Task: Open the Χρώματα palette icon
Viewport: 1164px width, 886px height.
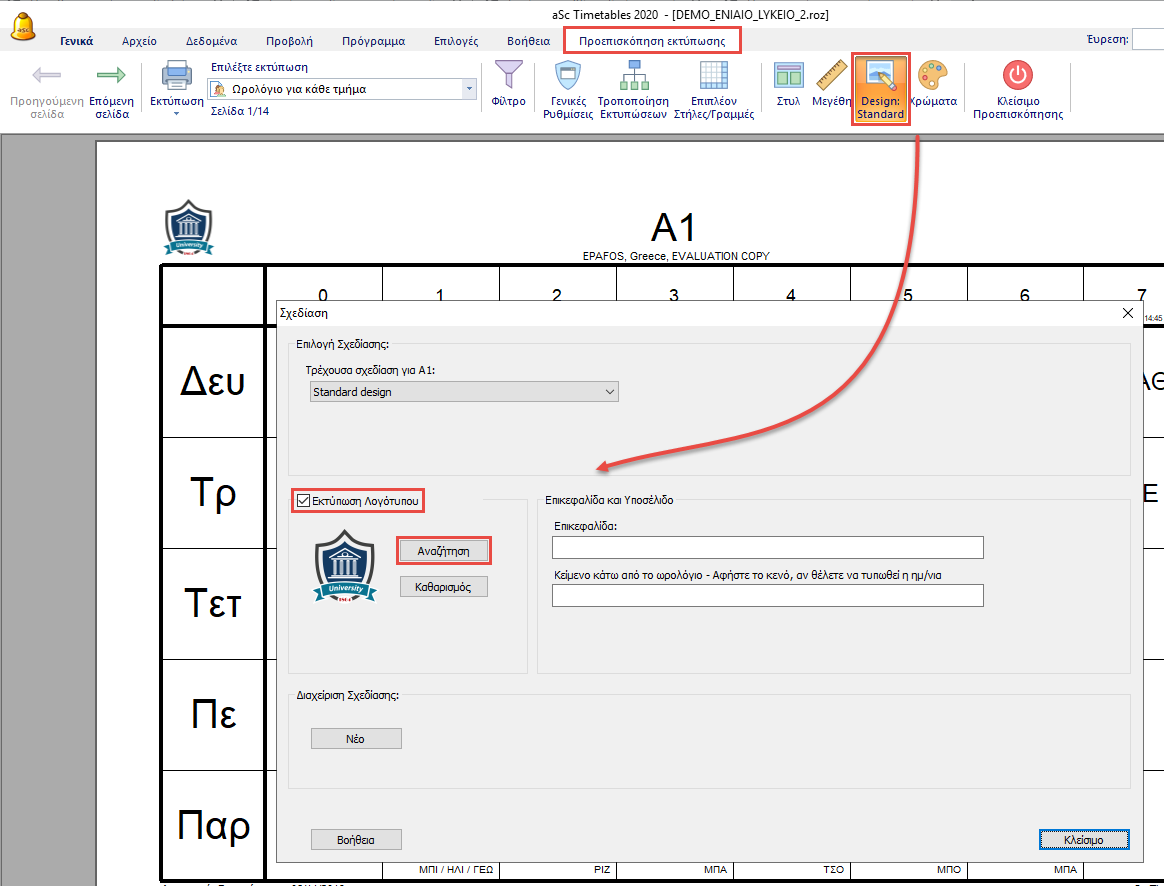Action: (932, 77)
